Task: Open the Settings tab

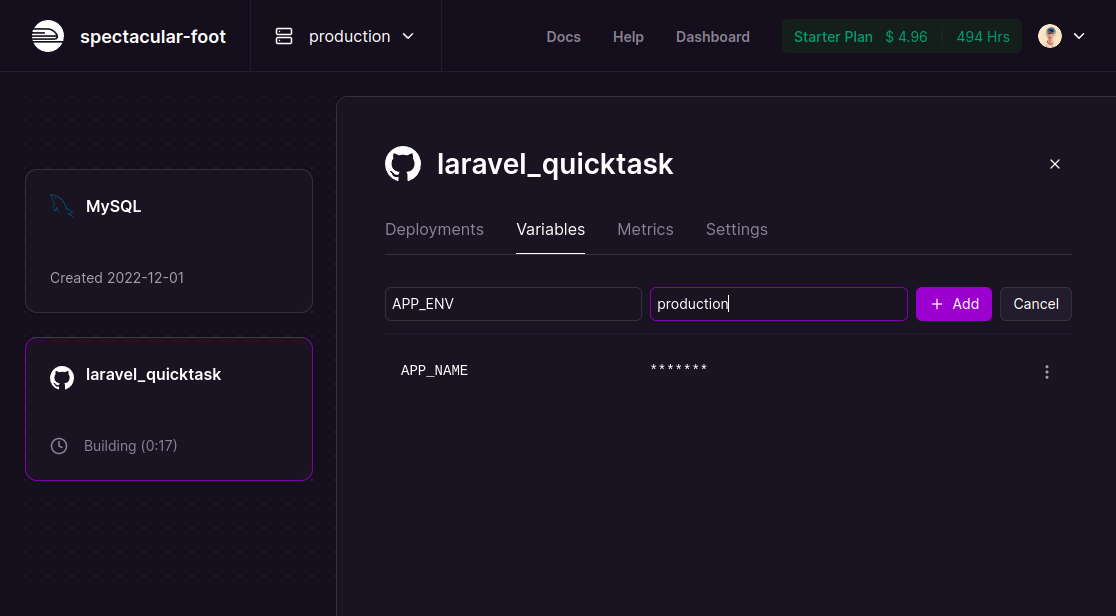Action: [736, 229]
